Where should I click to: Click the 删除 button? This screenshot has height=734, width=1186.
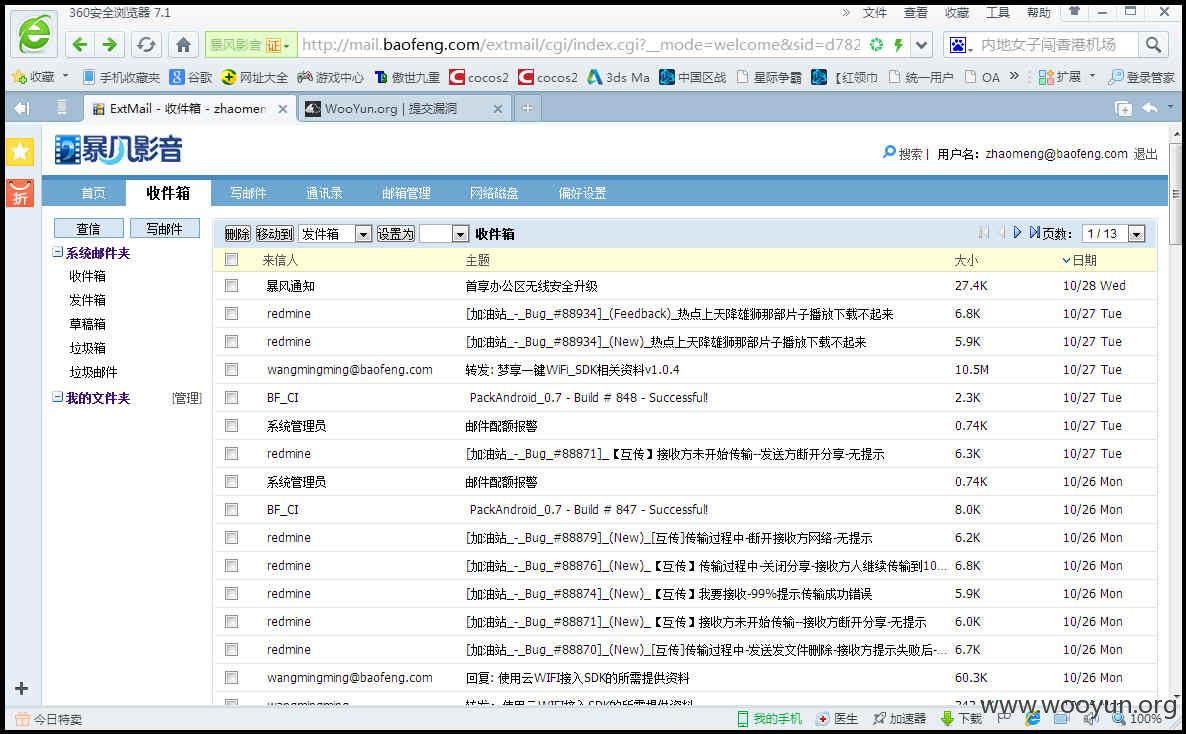(237, 234)
